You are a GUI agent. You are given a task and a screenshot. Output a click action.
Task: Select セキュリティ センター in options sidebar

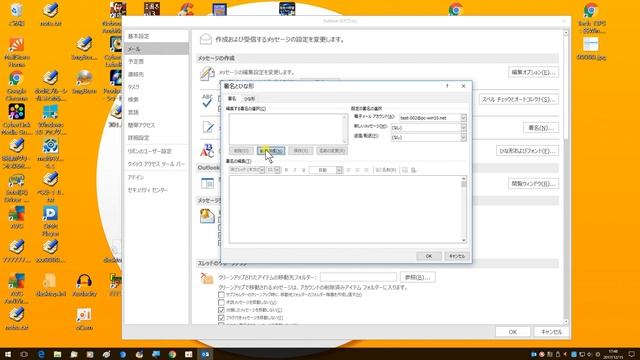point(156,190)
